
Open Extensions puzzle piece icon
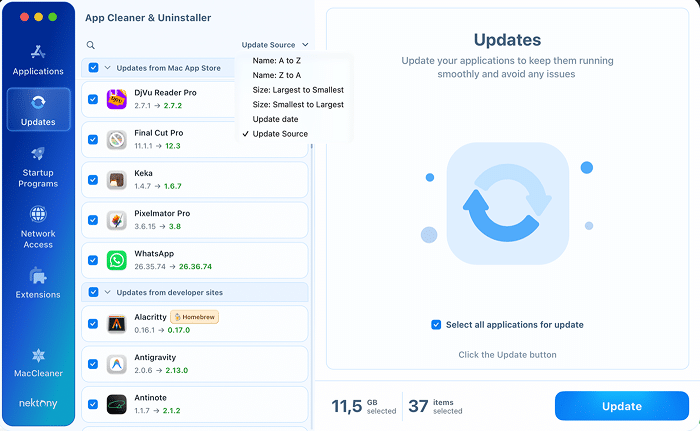point(38,275)
